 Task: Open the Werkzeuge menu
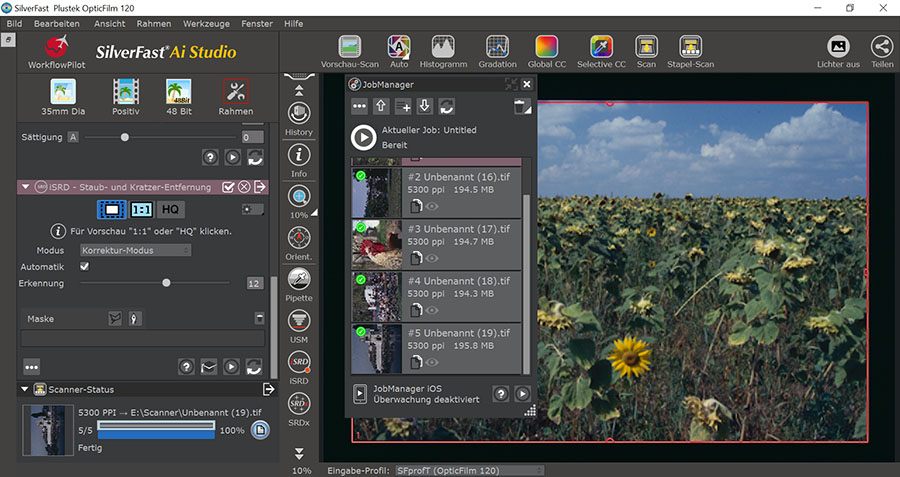coord(207,23)
